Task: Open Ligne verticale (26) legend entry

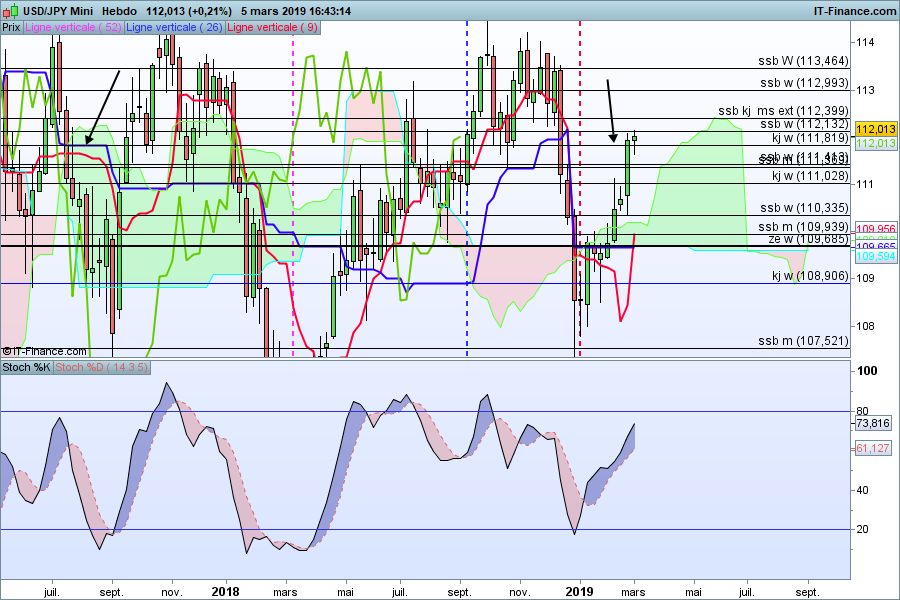Action: pos(176,28)
